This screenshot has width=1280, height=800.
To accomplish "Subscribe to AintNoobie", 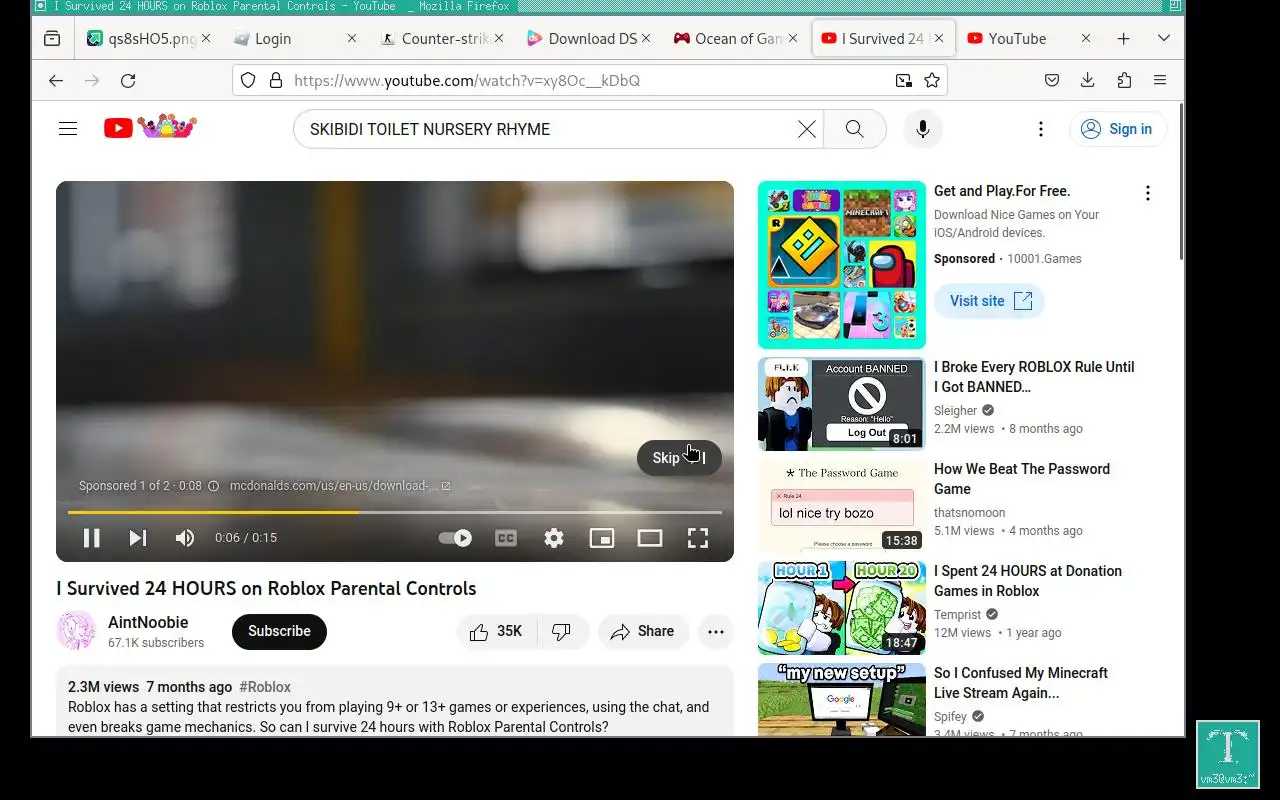I will click(279, 631).
